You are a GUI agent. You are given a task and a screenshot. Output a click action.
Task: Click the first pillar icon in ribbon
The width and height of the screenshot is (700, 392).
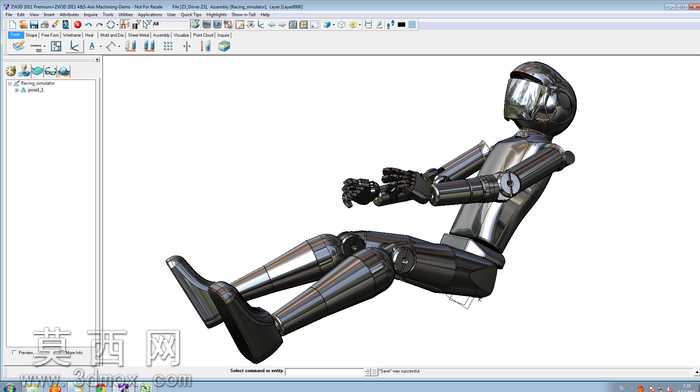(x=130, y=46)
